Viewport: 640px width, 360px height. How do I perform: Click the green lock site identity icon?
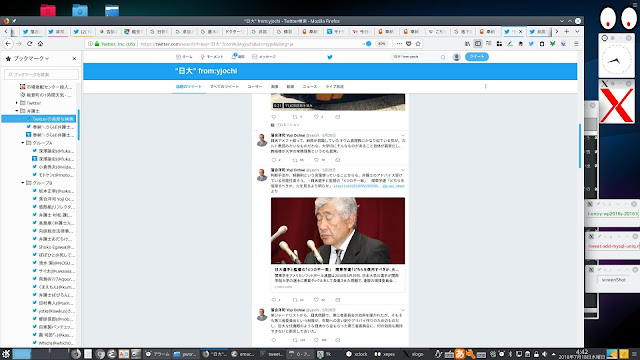(97, 44)
